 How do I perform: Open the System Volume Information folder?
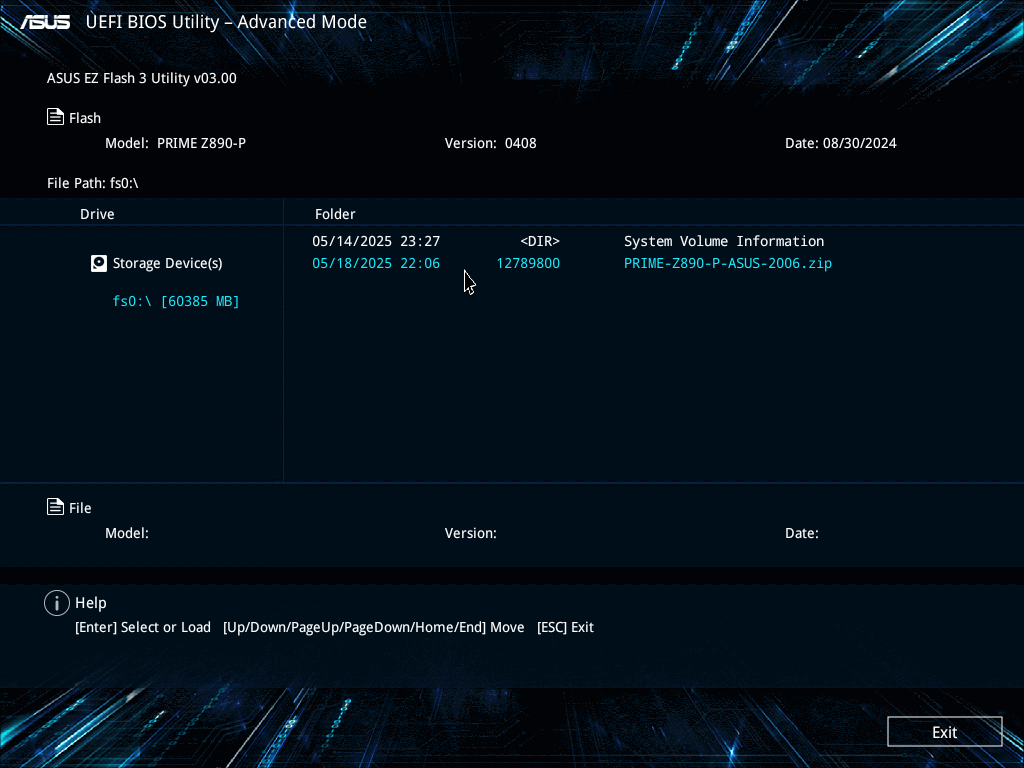[x=724, y=241]
